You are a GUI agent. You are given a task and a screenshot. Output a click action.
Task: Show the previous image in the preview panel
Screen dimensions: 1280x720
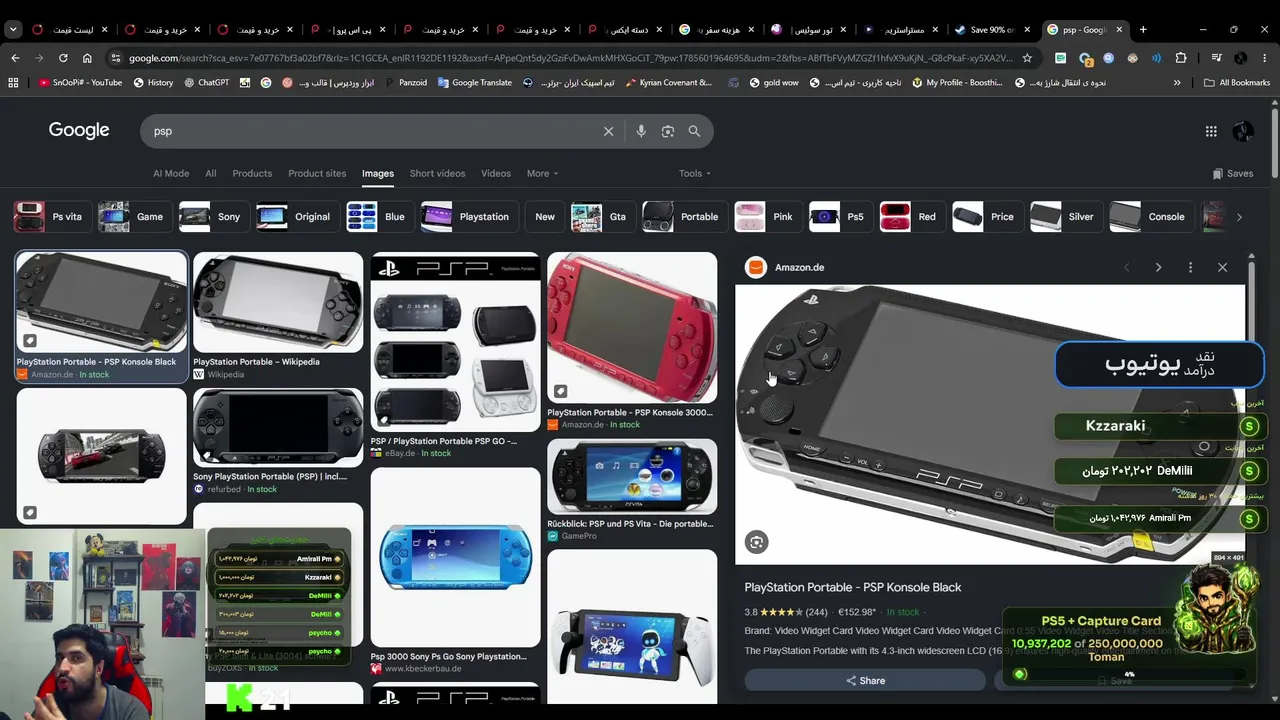point(1127,267)
